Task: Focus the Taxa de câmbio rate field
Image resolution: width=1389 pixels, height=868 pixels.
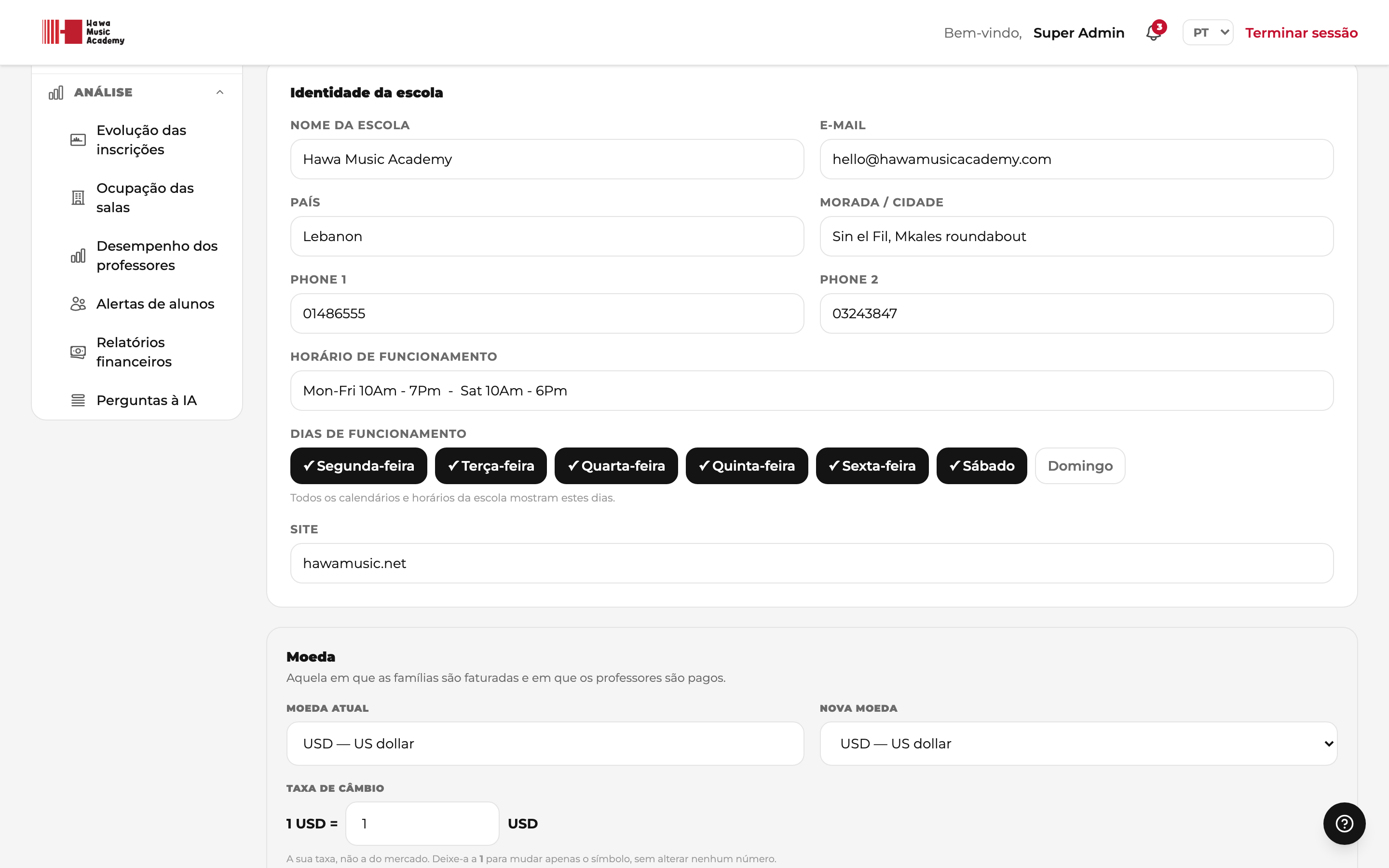Action: [422, 823]
